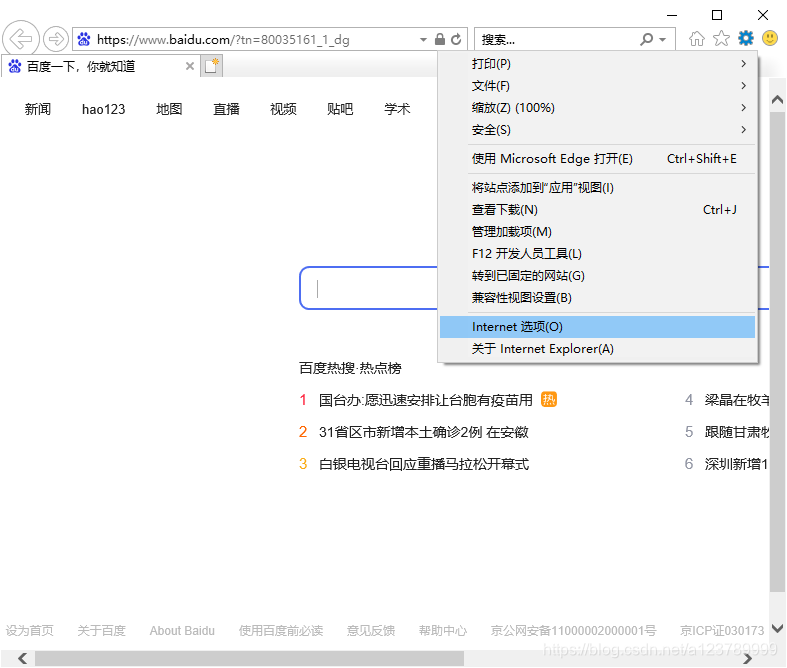The image size is (787, 668).
Task: Click the horizontal scrollbar right arrow
Action: (x=747, y=658)
